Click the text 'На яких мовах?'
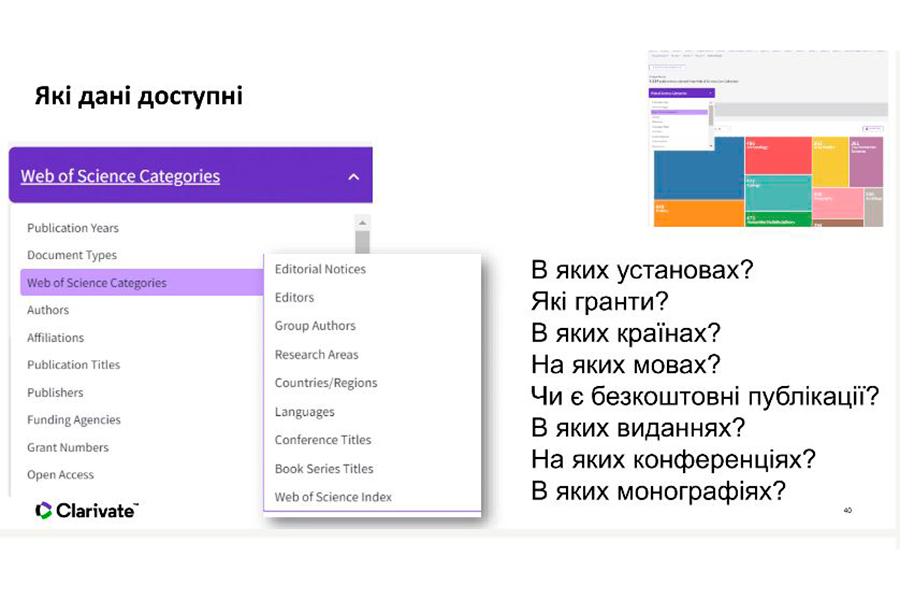Image resolution: width=900 pixels, height=600 pixels. click(626, 365)
